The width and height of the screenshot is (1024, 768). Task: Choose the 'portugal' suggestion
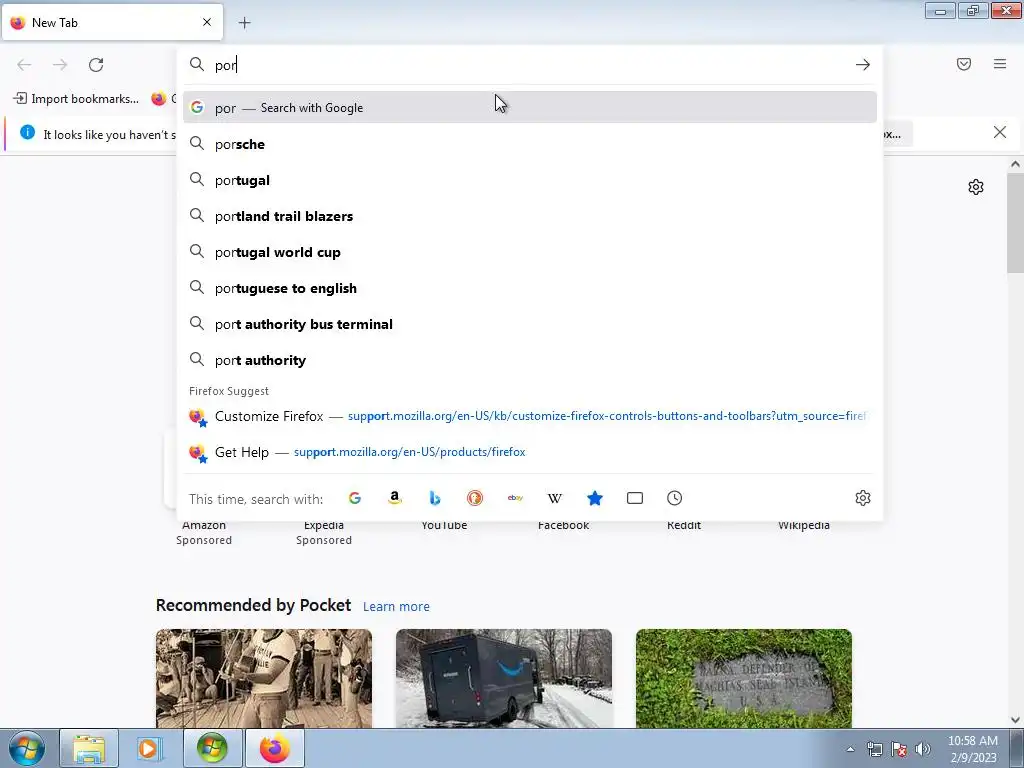(530, 180)
